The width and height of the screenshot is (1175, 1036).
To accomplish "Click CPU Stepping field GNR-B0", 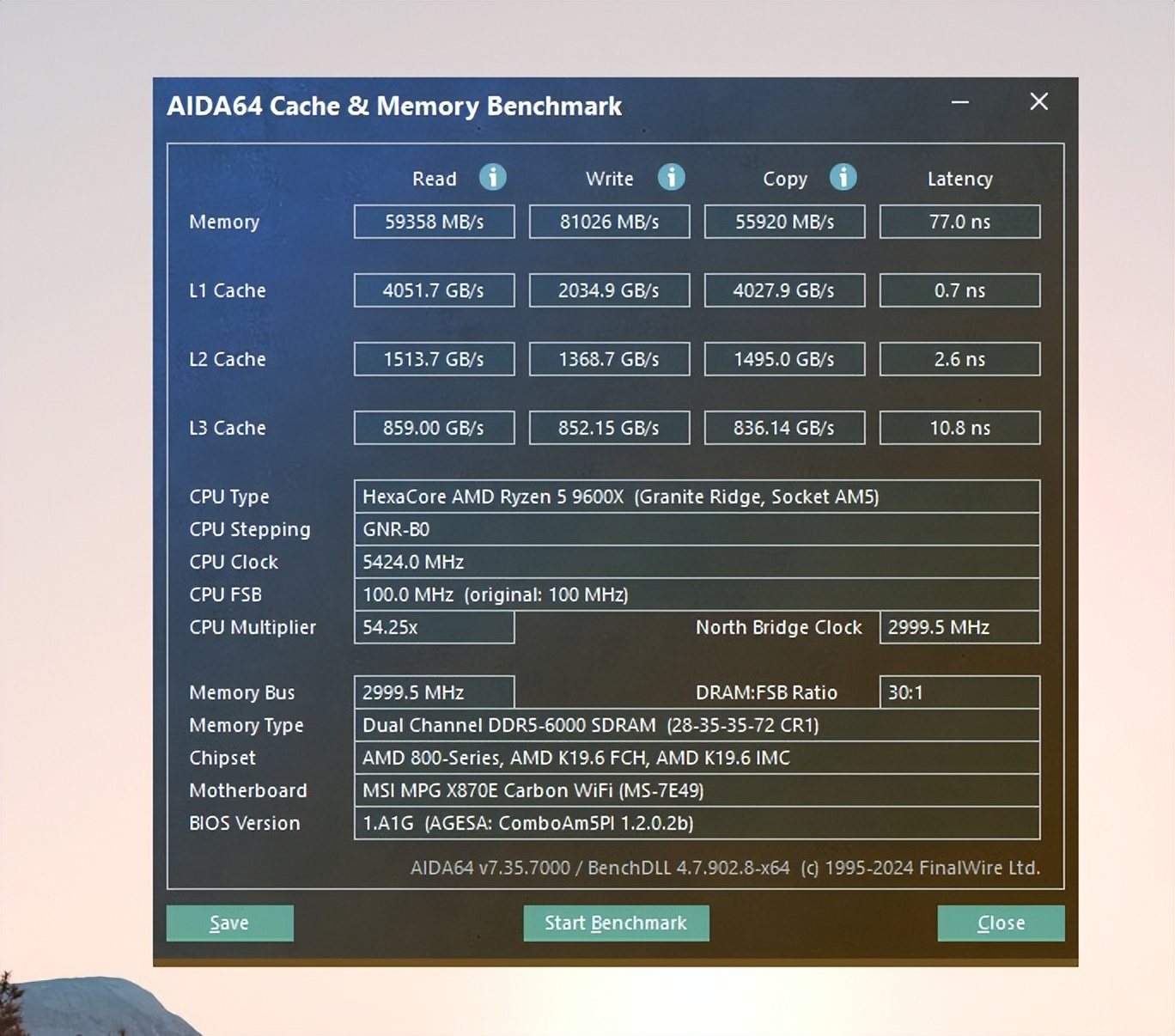I will point(697,529).
